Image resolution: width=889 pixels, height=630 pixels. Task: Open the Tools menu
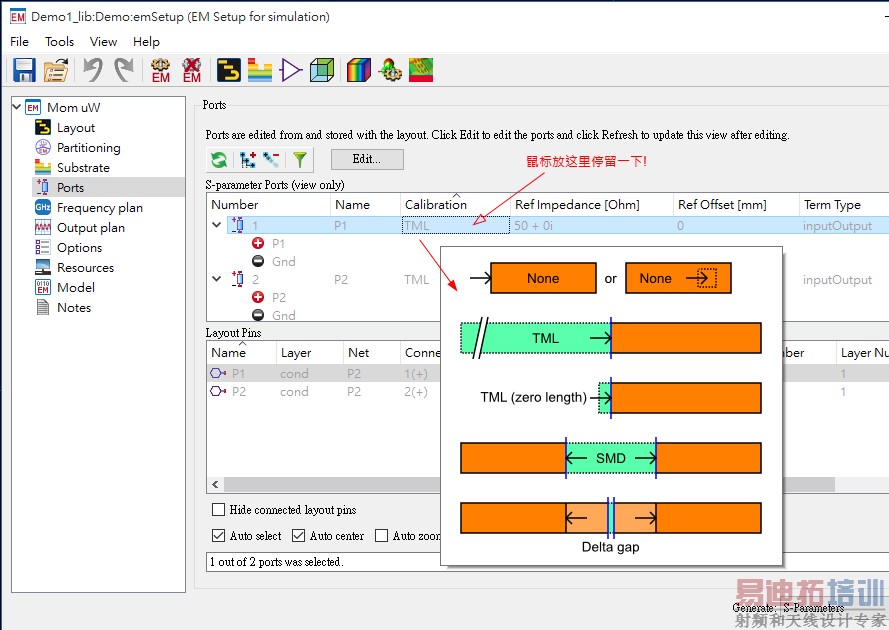point(60,41)
